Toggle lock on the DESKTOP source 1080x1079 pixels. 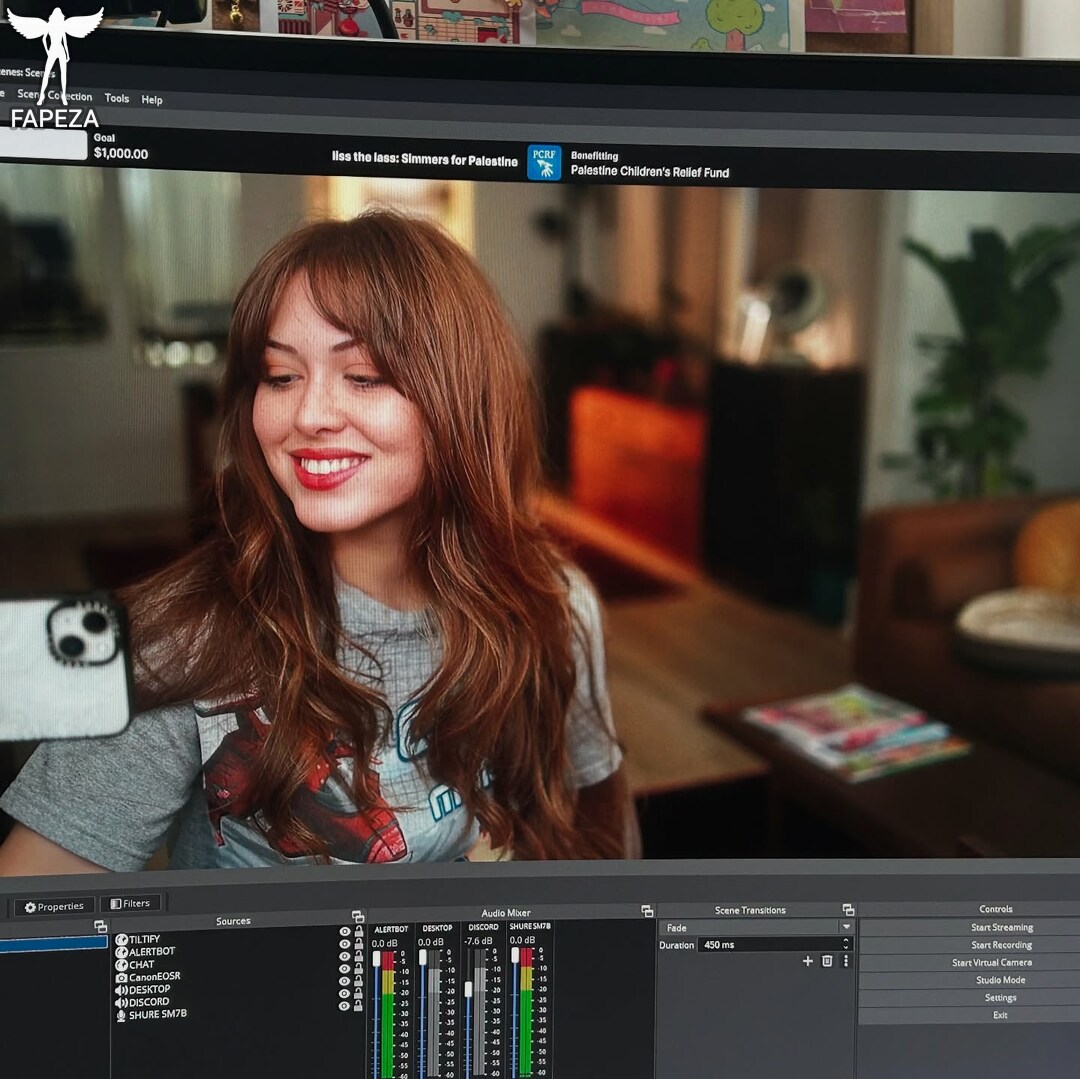(x=358, y=981)
